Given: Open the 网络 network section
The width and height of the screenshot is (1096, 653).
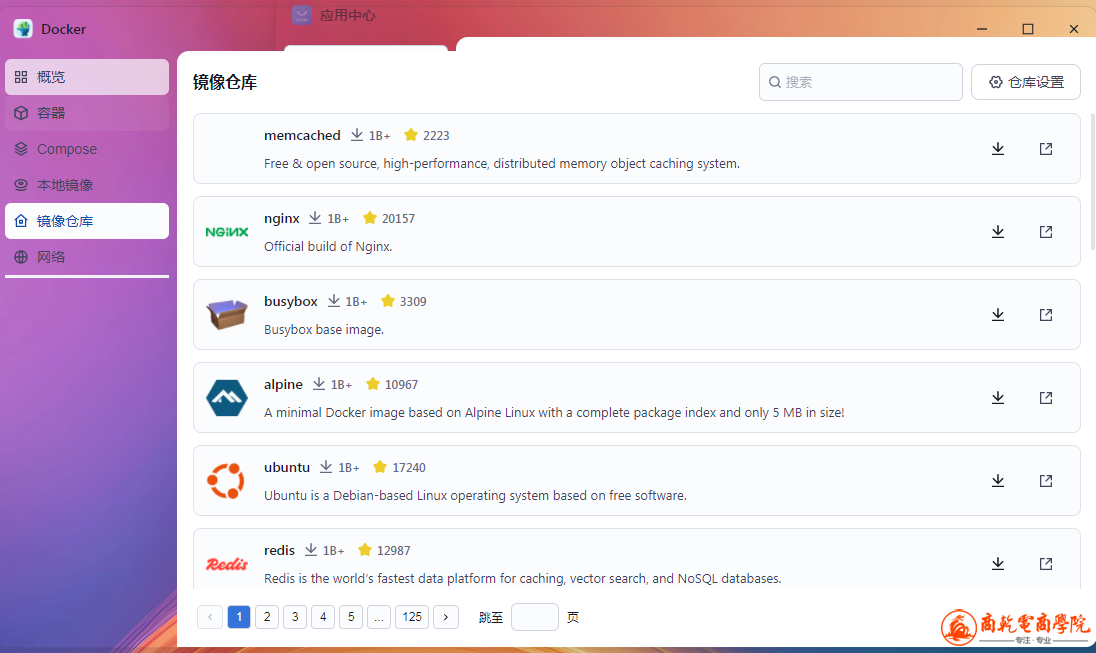Looking at the screenshot, I should pos(87,257).
